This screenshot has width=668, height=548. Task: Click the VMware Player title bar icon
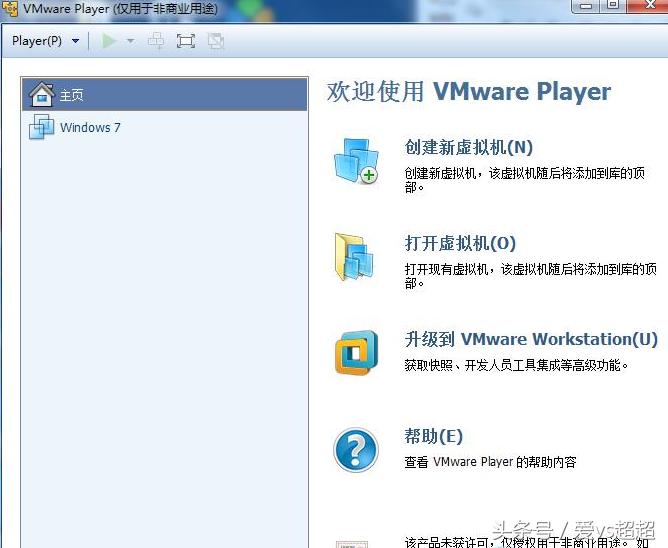pos(10,9)
